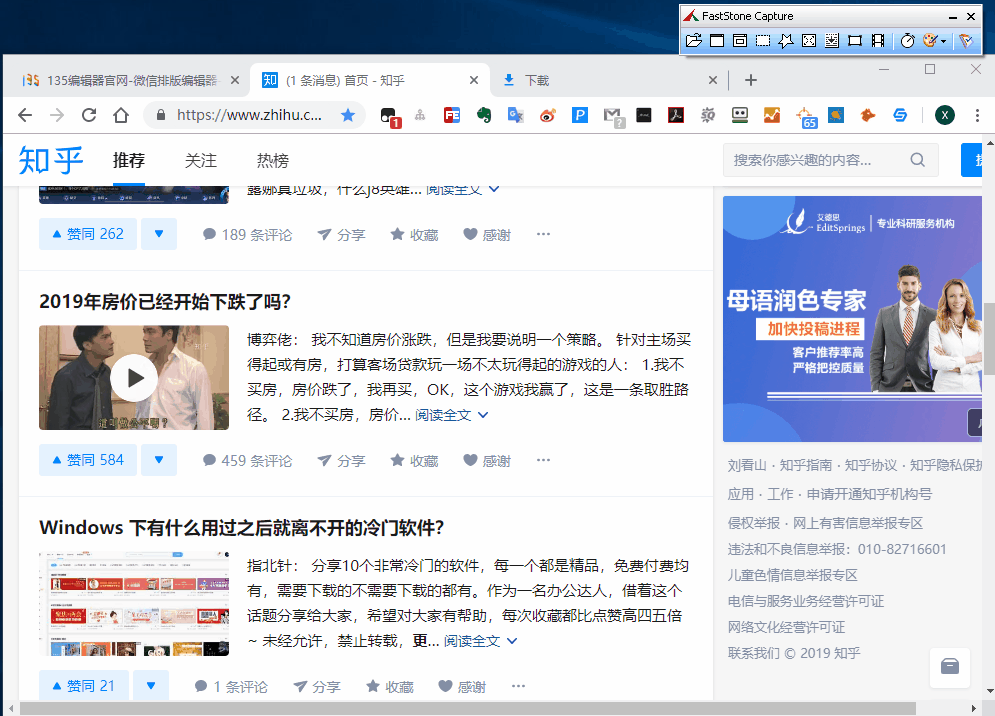The height and width of the screenshot is (716, 995).
Task: Select Capture Active Window in FastStone
Action: (x=717, y=41)
